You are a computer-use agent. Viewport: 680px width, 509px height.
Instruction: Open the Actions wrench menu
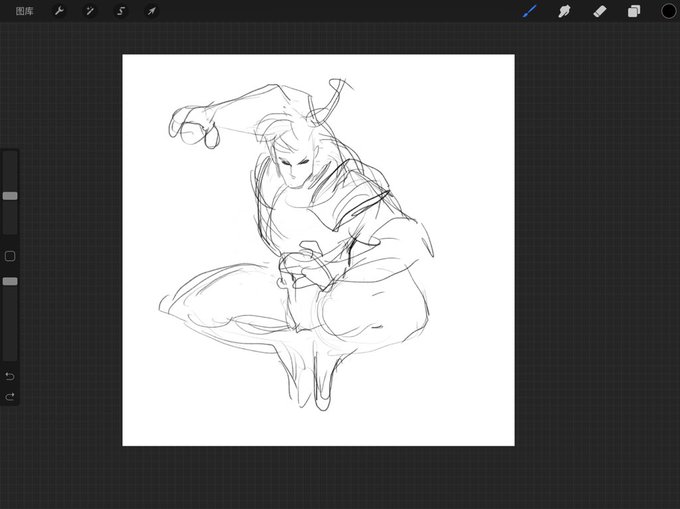coord(59,11)
